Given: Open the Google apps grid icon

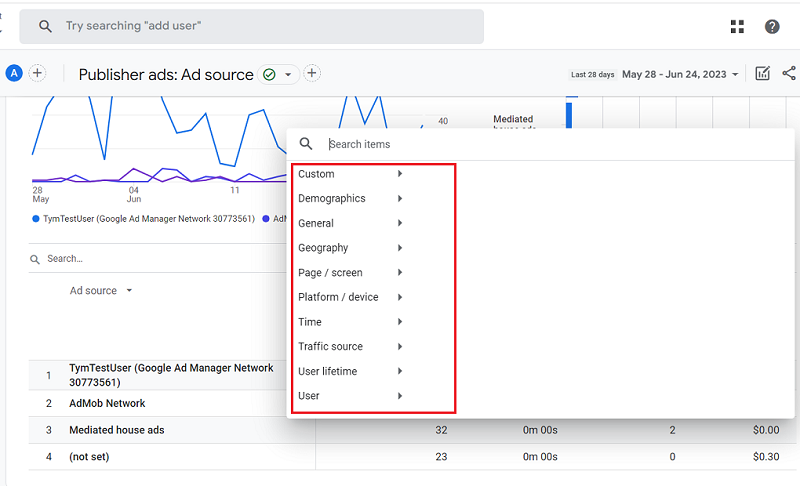Looking at the screenshot, I should click(x=737, y=27).
